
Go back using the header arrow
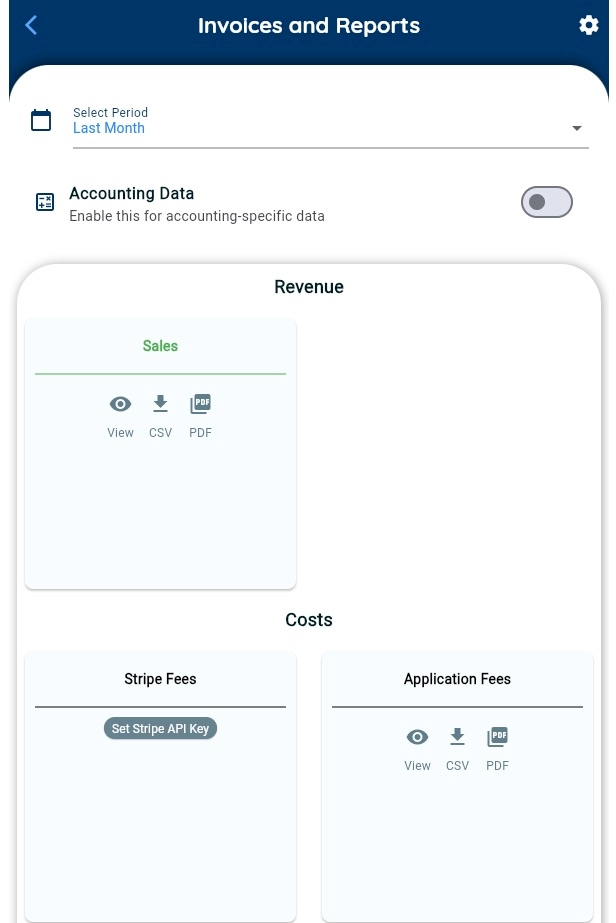(31, 26)
